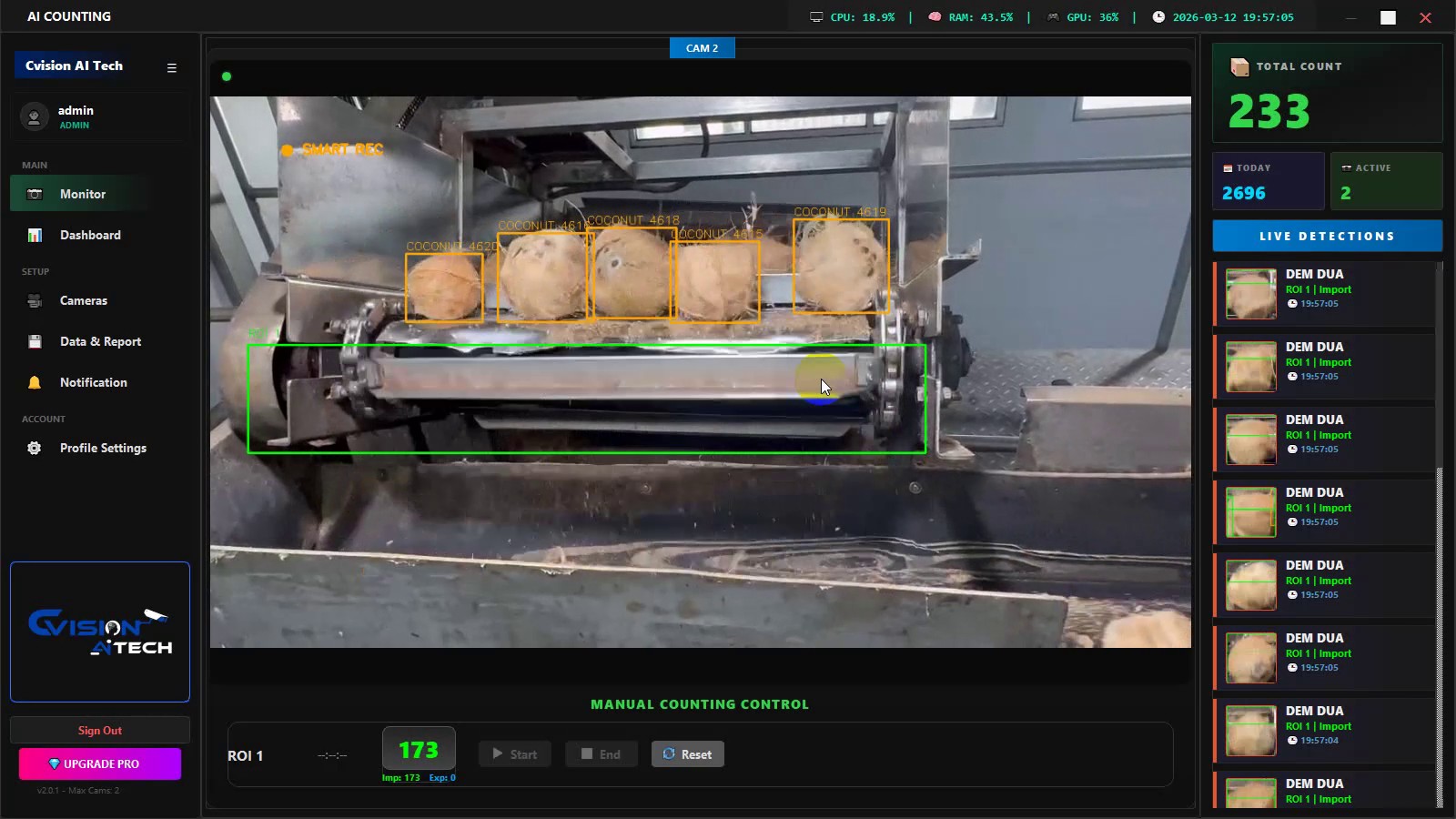
Task: Click the live detections list scrollbar
Action: point(1439,535)
